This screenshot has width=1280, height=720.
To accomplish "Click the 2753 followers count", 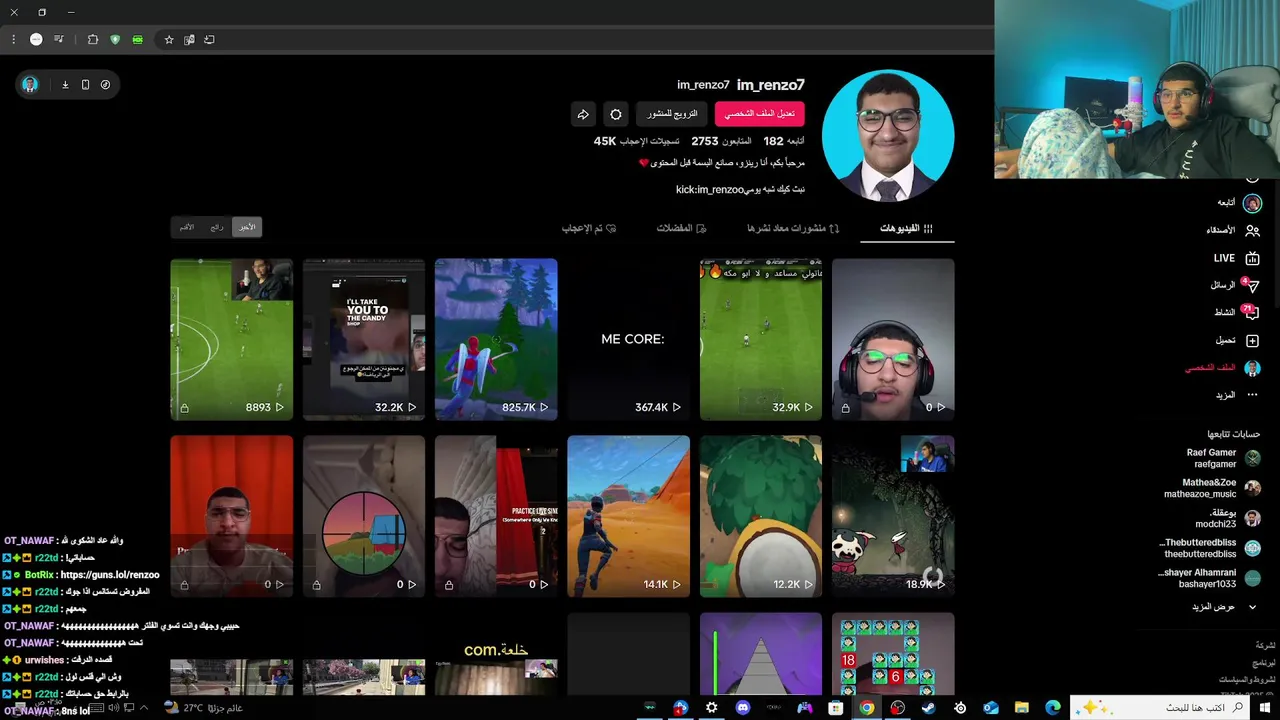I will pos(705,141).
